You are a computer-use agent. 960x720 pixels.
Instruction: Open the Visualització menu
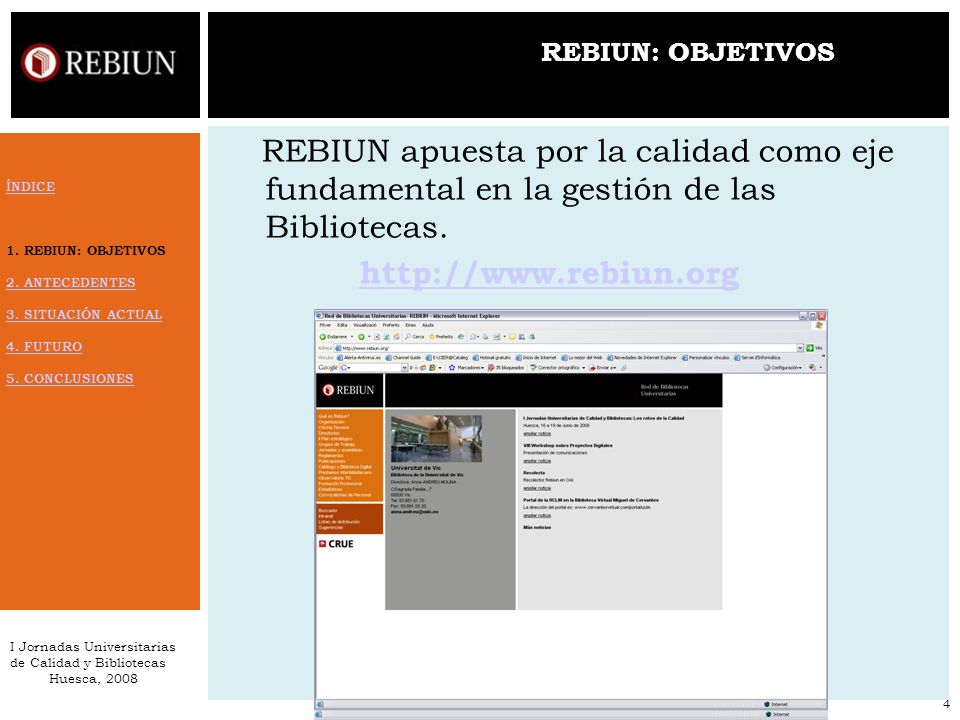[365, 325]
